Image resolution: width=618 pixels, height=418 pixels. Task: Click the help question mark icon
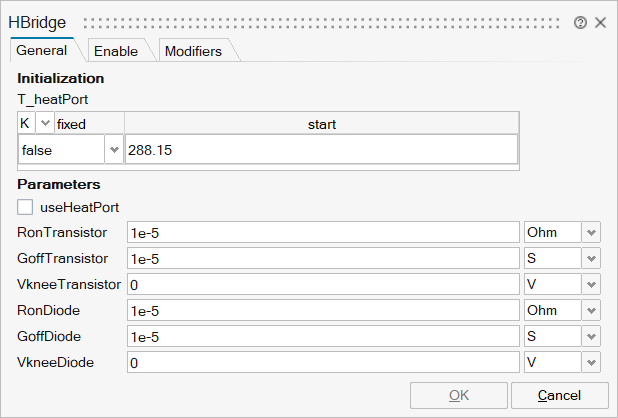coord(581,22)
